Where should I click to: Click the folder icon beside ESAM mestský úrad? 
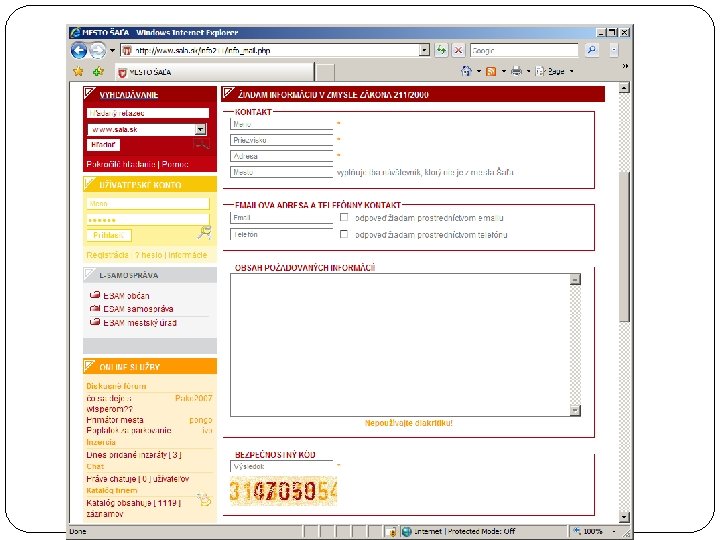pos(95,322)
